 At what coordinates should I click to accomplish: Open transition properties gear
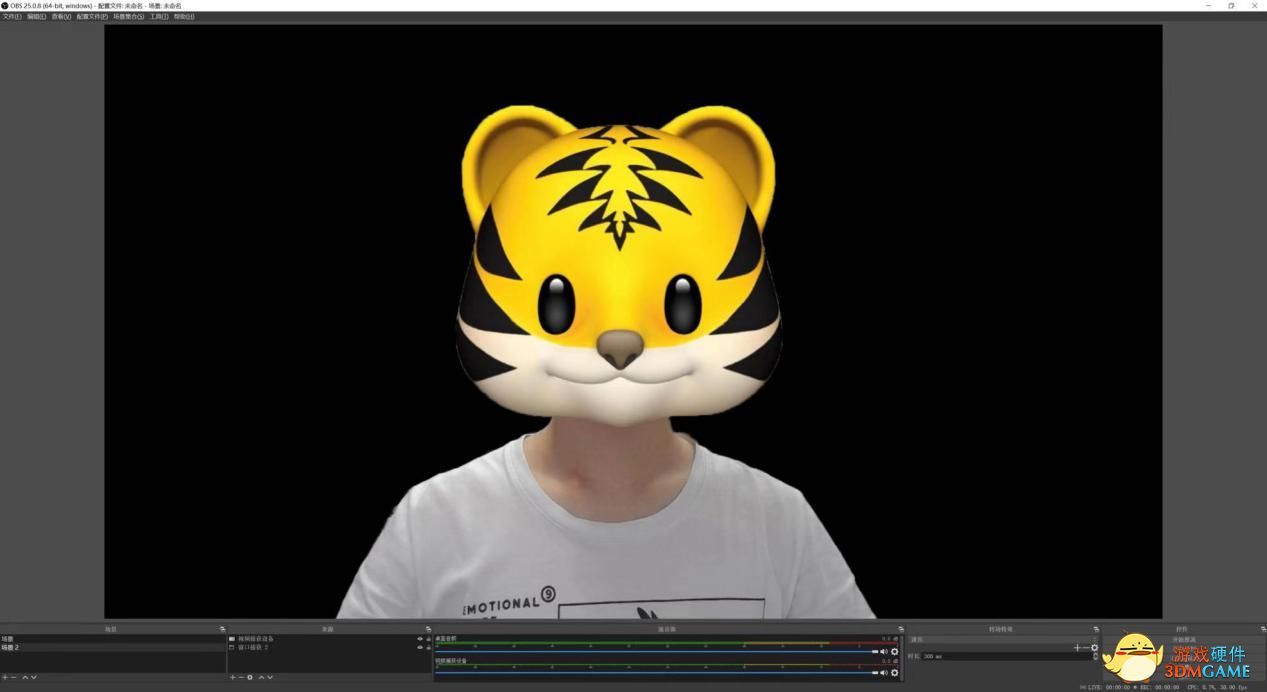pyautogui.click(x=1094, y=648)
